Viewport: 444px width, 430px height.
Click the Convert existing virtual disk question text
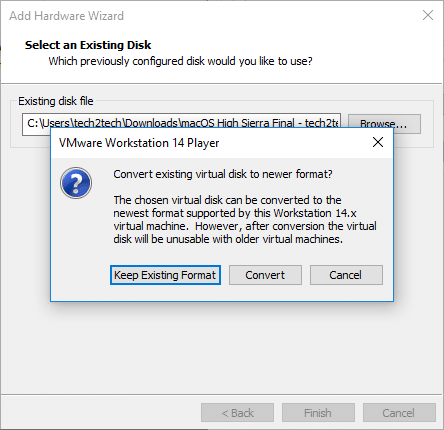tap(223, 174)
